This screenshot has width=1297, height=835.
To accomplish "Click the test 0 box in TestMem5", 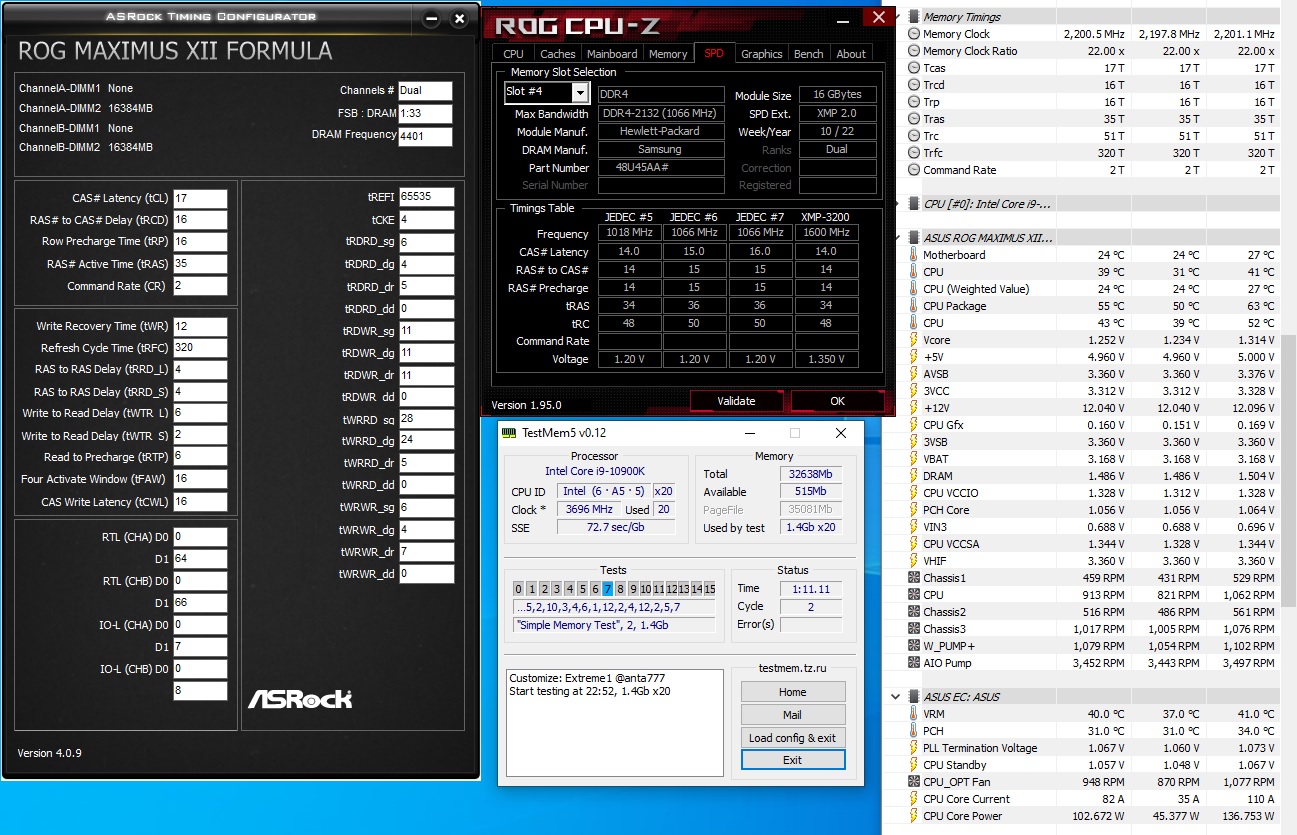I will (519, 589).
